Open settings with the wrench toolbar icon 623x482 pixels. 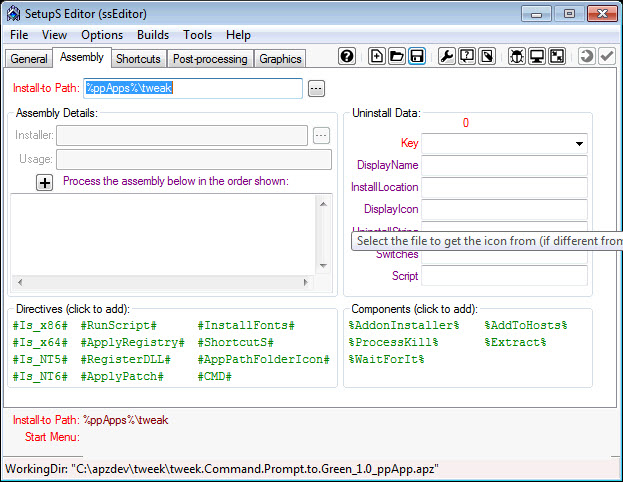[x=447, y=56]
